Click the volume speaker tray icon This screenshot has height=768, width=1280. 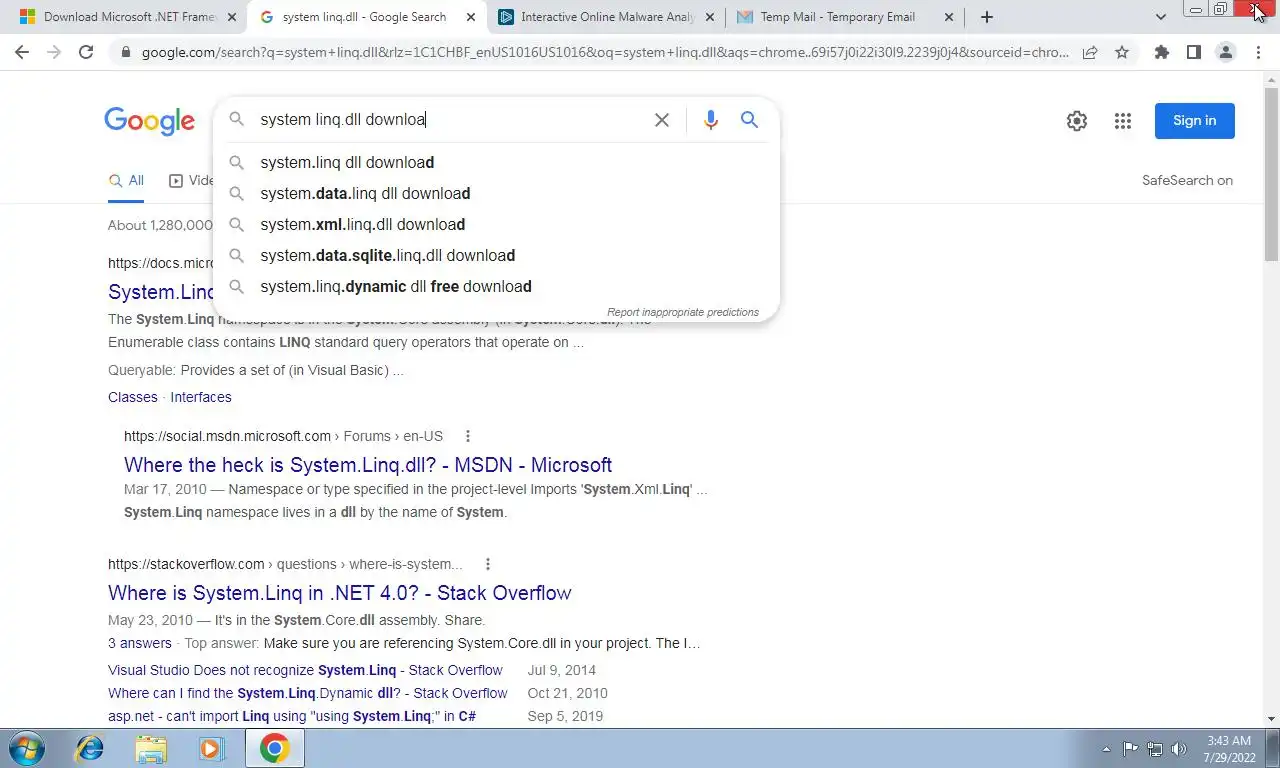(x=1179, y=748)
